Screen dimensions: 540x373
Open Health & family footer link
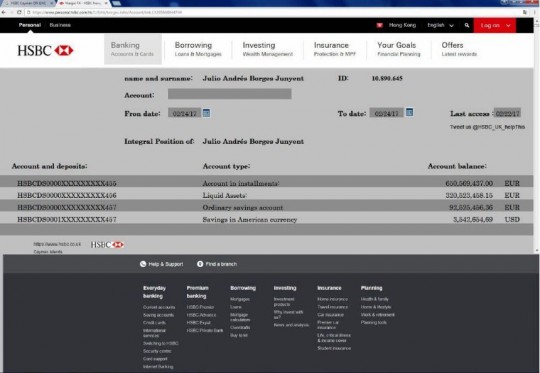pyautogui.click(x=374, y=299)
